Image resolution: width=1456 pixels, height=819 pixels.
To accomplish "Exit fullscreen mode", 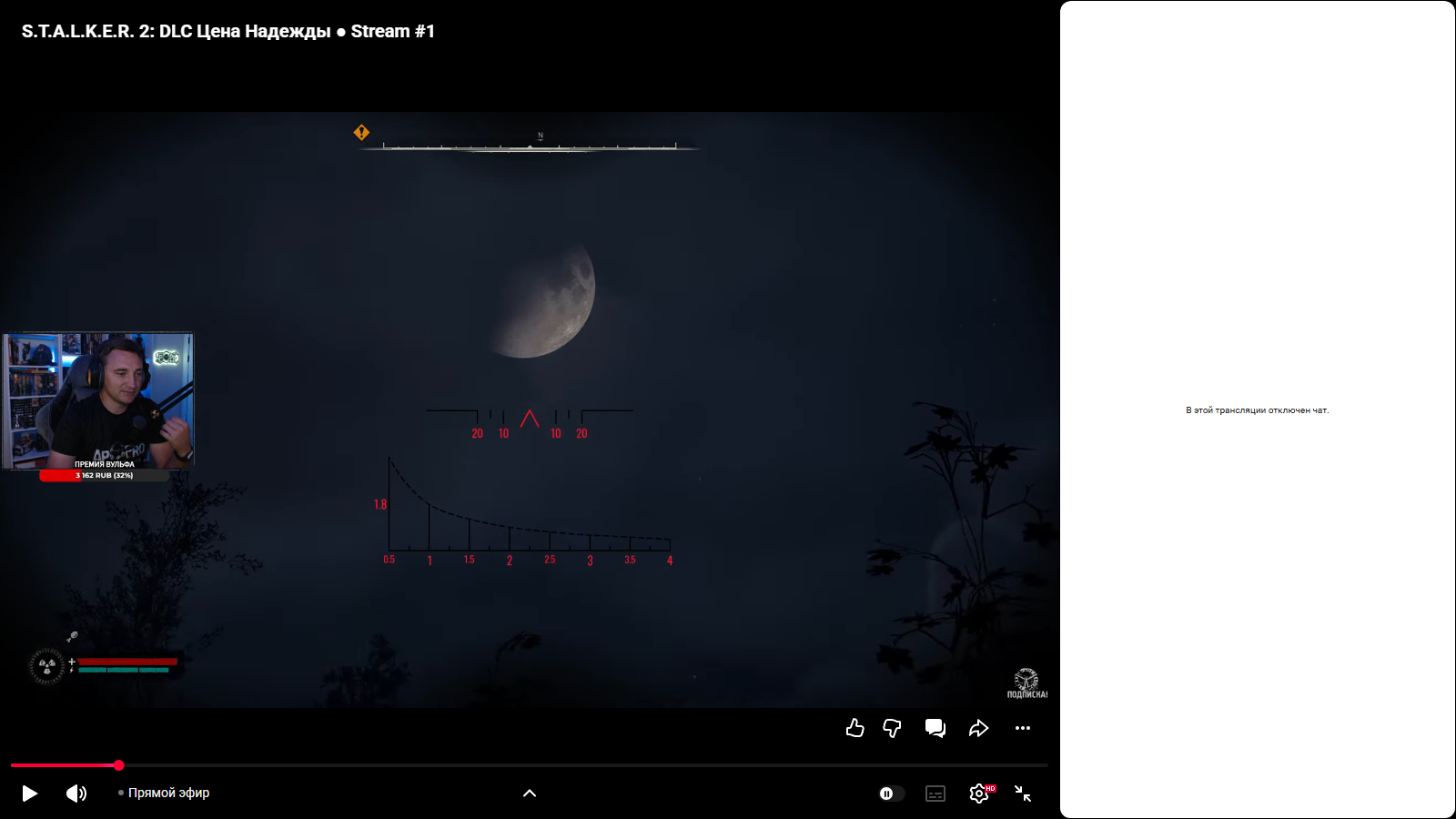I will click(1023, 794).
